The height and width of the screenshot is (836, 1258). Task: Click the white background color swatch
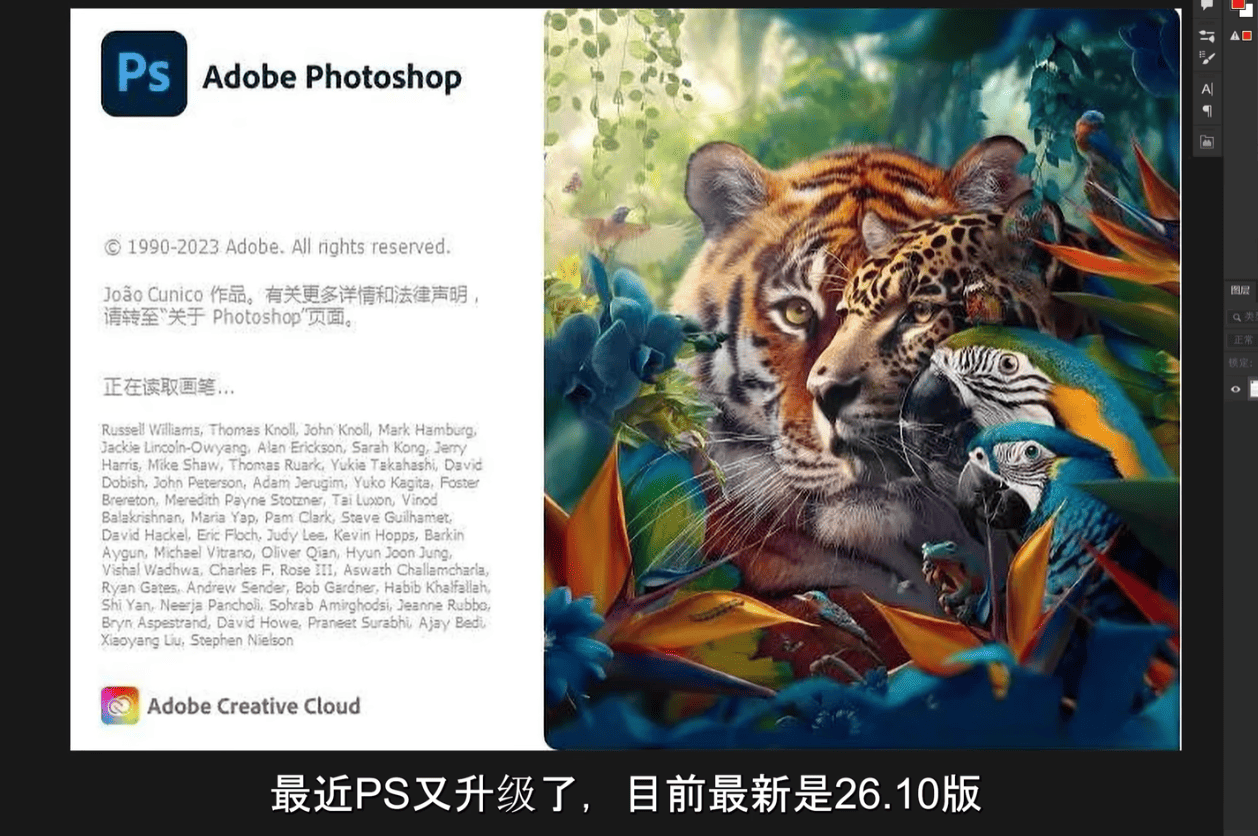point(1248,11)
